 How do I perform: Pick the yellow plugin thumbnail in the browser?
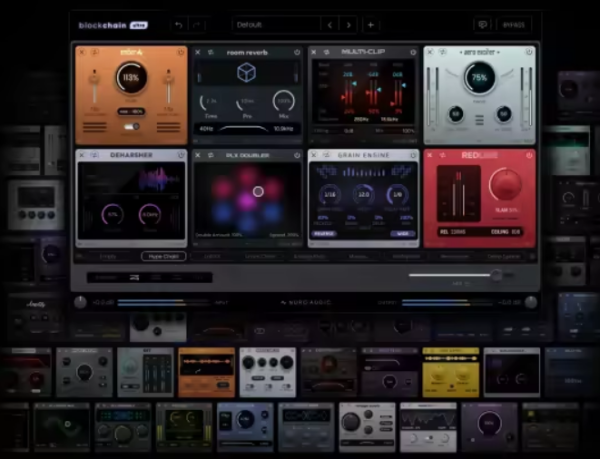pos(450,370)
